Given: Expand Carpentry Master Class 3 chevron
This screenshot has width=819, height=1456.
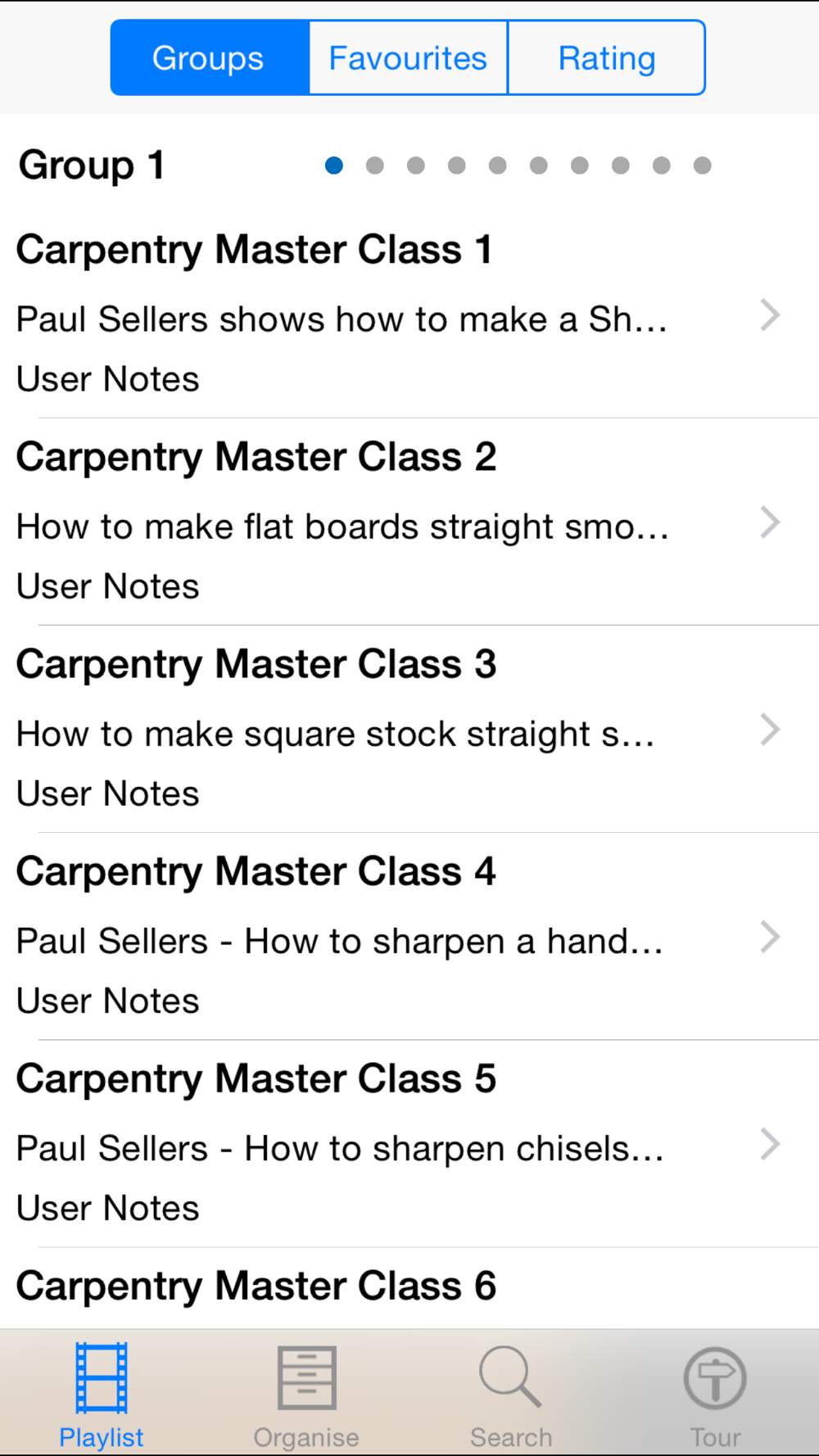Looking at the screenshot, I should coord(770,730).
